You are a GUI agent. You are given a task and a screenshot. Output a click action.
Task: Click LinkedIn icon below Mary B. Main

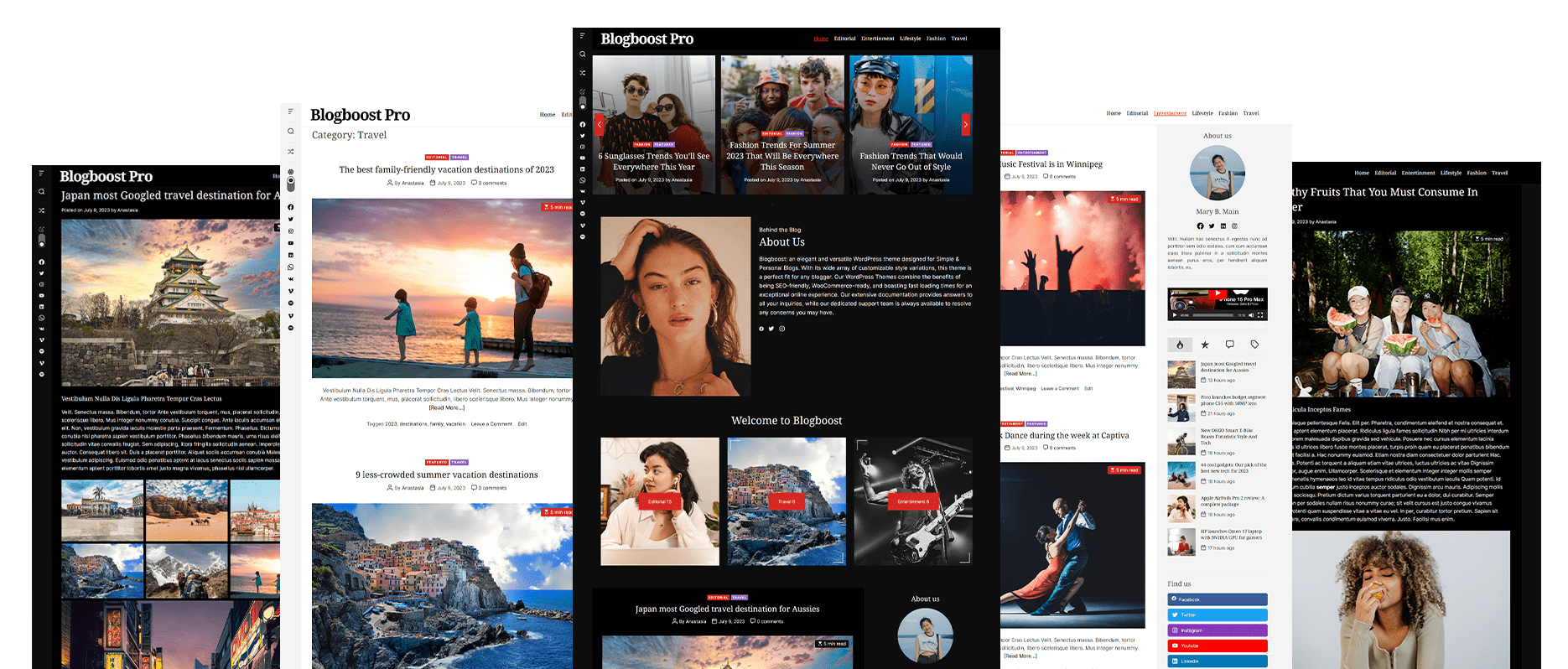tap(1223, 226)
